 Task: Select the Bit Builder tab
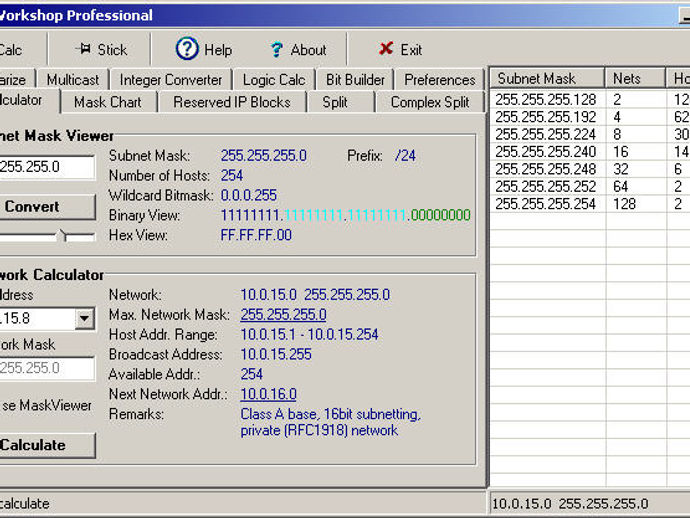click(x=355, y=80)
